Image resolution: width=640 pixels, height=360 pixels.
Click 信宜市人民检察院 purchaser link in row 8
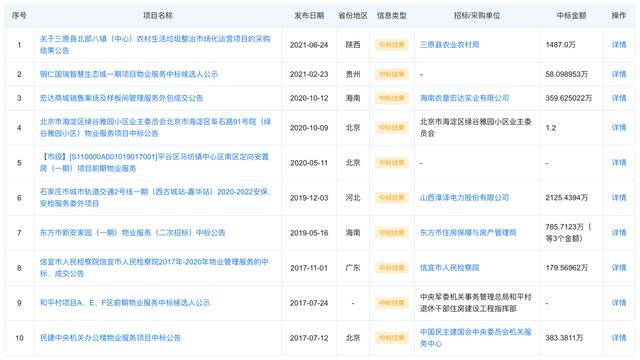pyautogui.click(x=449, y=268)
